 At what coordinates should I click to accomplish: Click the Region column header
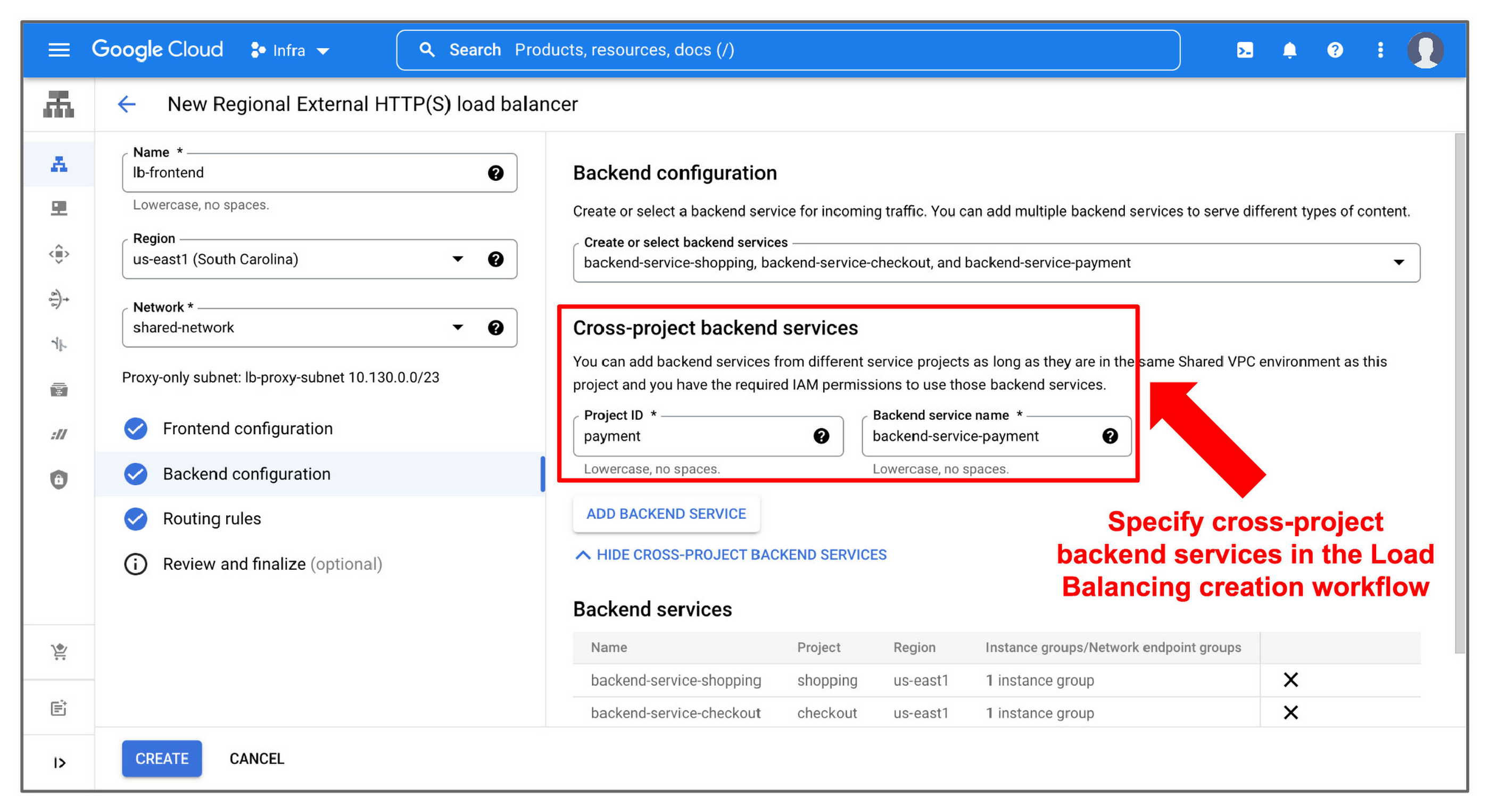pos(914,647)
